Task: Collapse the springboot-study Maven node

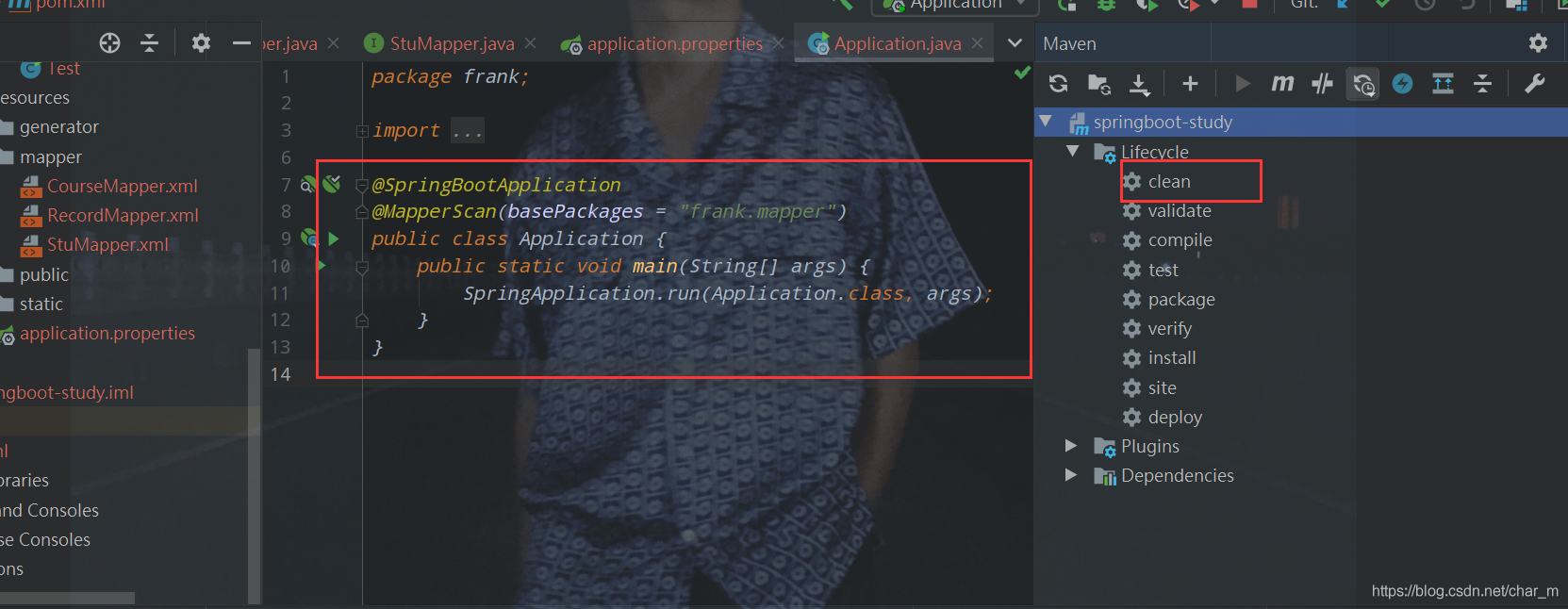Action: [x=1046, y=122]
